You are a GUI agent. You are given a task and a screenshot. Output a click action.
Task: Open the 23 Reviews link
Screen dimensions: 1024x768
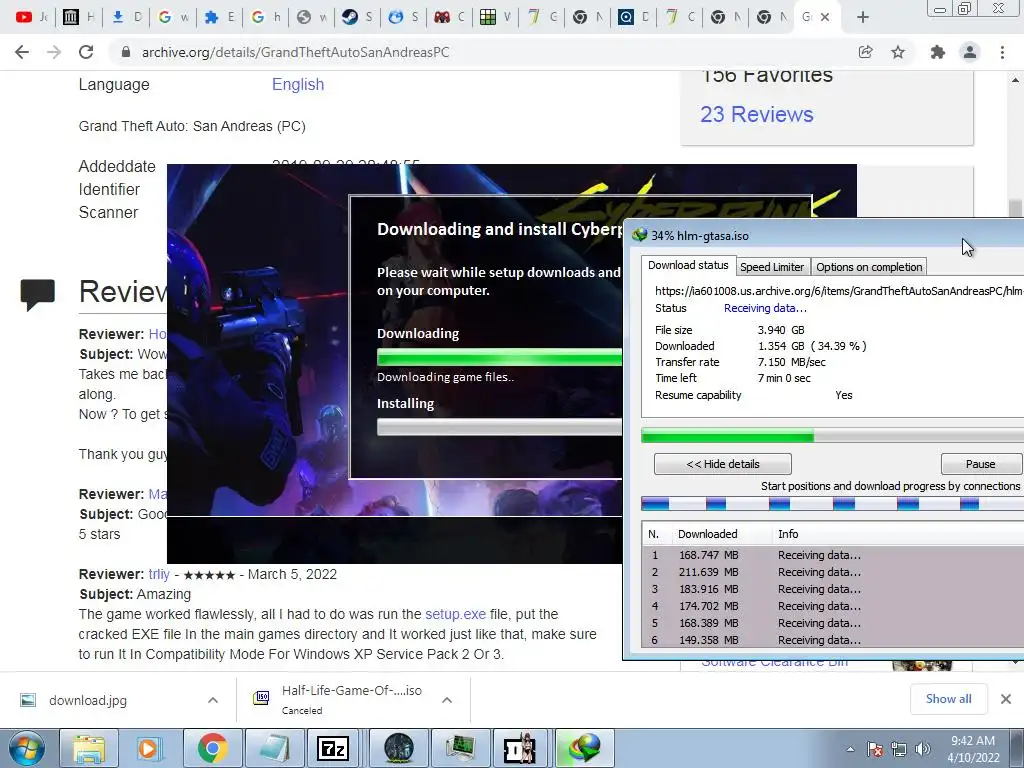(x=757, y=114)
